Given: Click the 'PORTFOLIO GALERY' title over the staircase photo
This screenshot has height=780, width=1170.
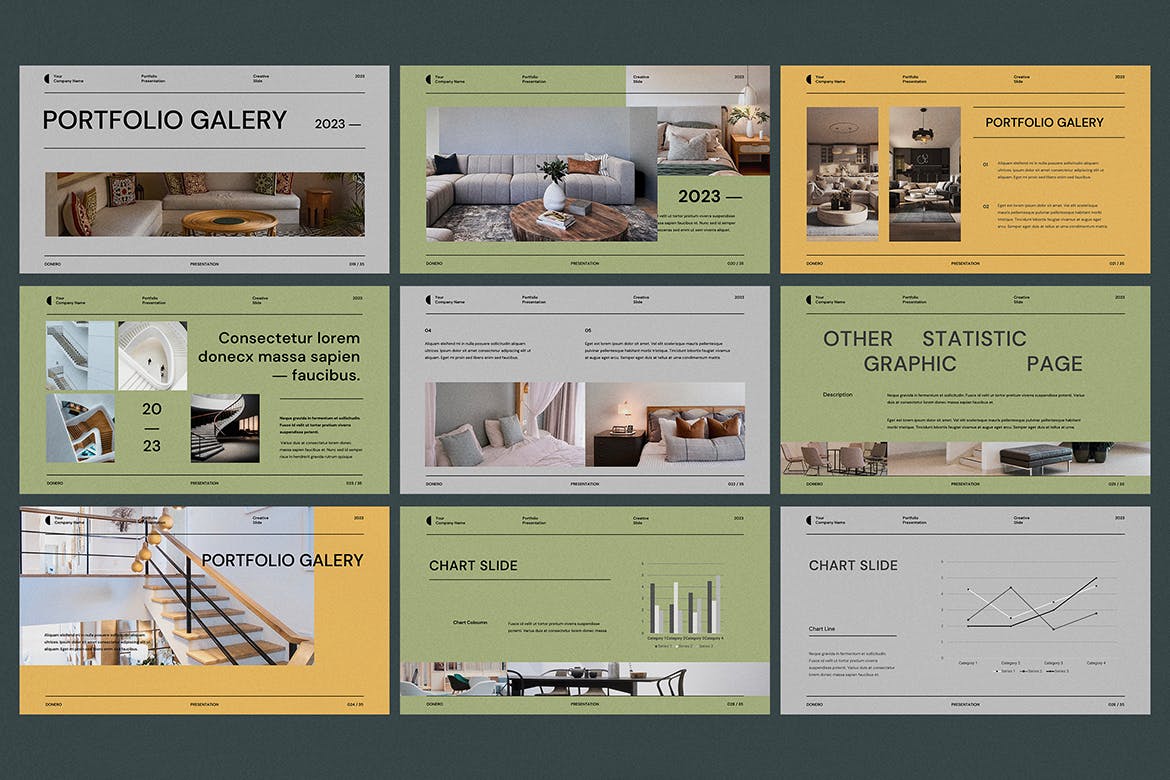Looking at the screenshot, I should coord(282,560).
